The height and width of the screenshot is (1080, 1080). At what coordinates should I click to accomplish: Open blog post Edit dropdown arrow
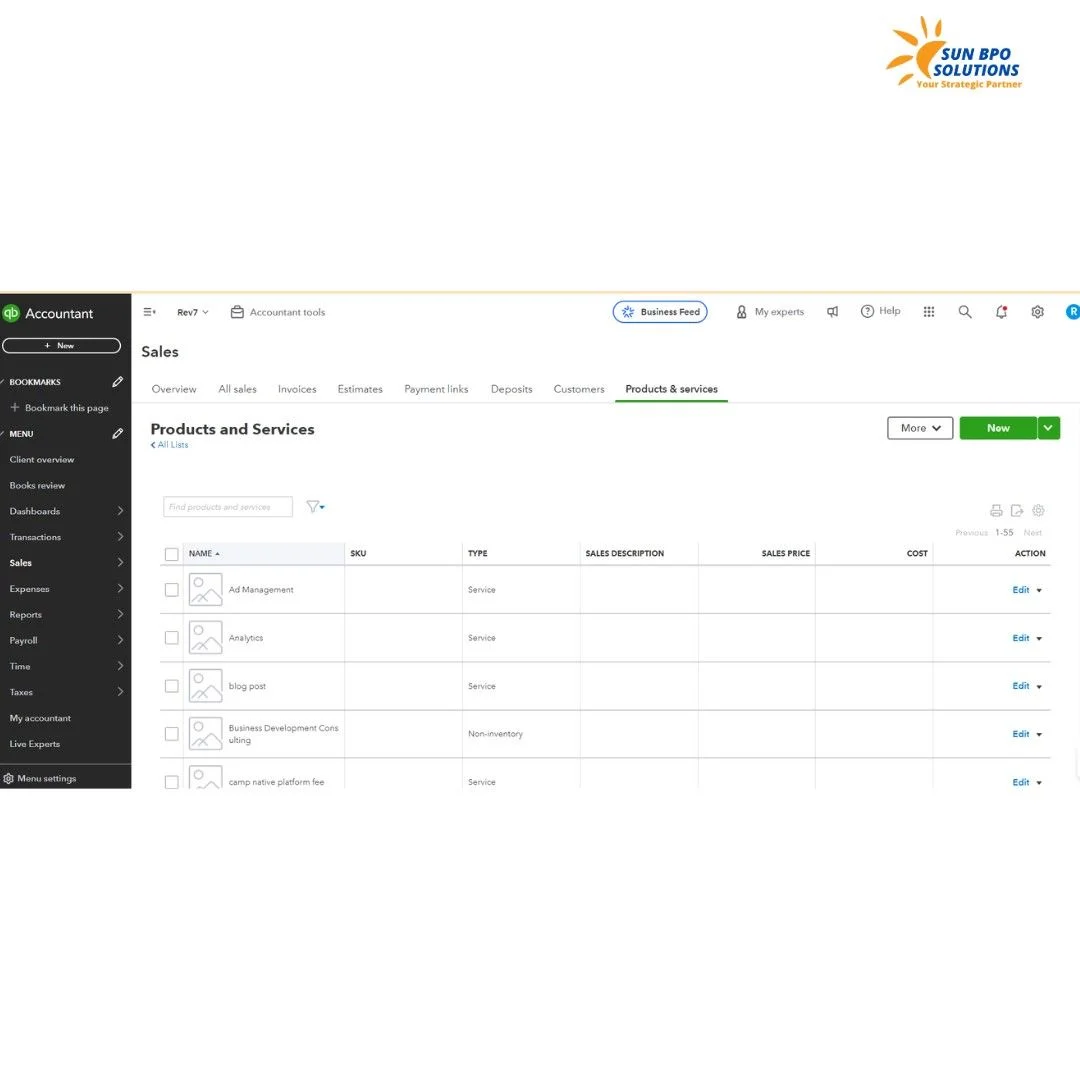tap(1039, 687)
